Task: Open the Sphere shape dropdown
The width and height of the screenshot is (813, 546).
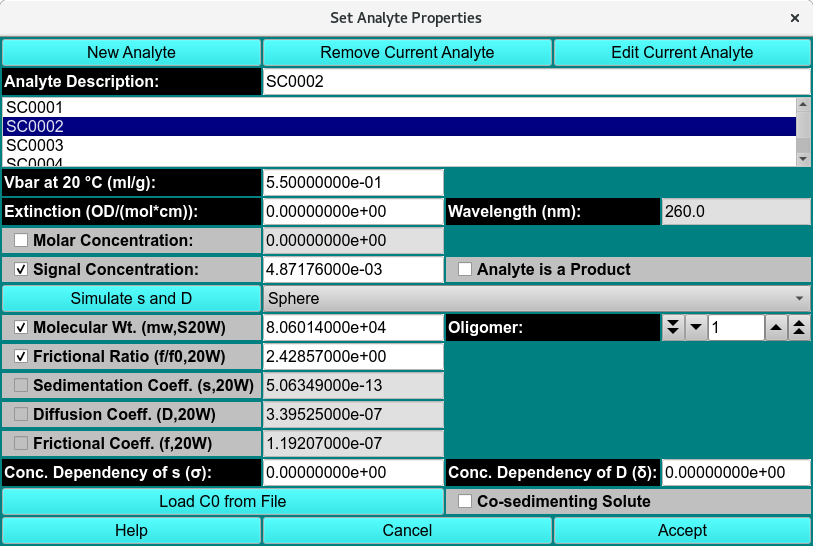Action: tap(536, 298)
